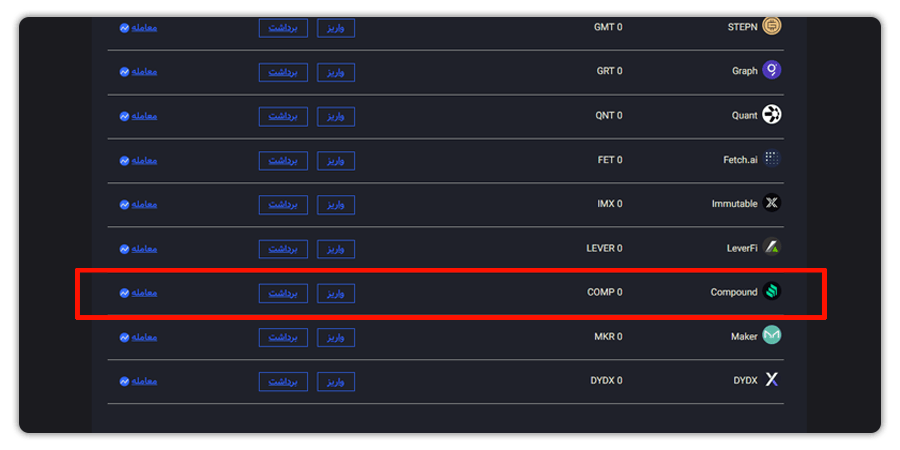This screenshot has height=450, width=900.
Task: Click withdraw (برداشت) button for DYDX
Action: tap(283, 382)
